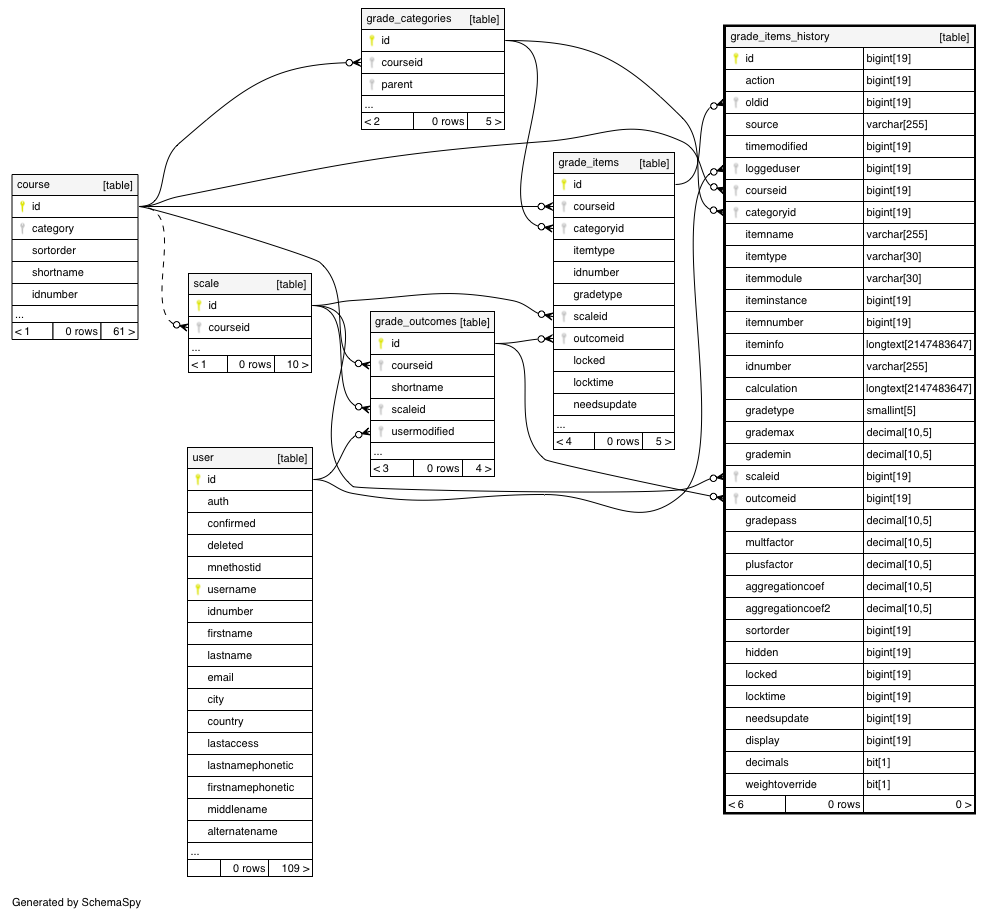Click gray key icon beside scaleid in grade_items_history
988x916 pixels.
pyautogui.click(x=735, y=476)
